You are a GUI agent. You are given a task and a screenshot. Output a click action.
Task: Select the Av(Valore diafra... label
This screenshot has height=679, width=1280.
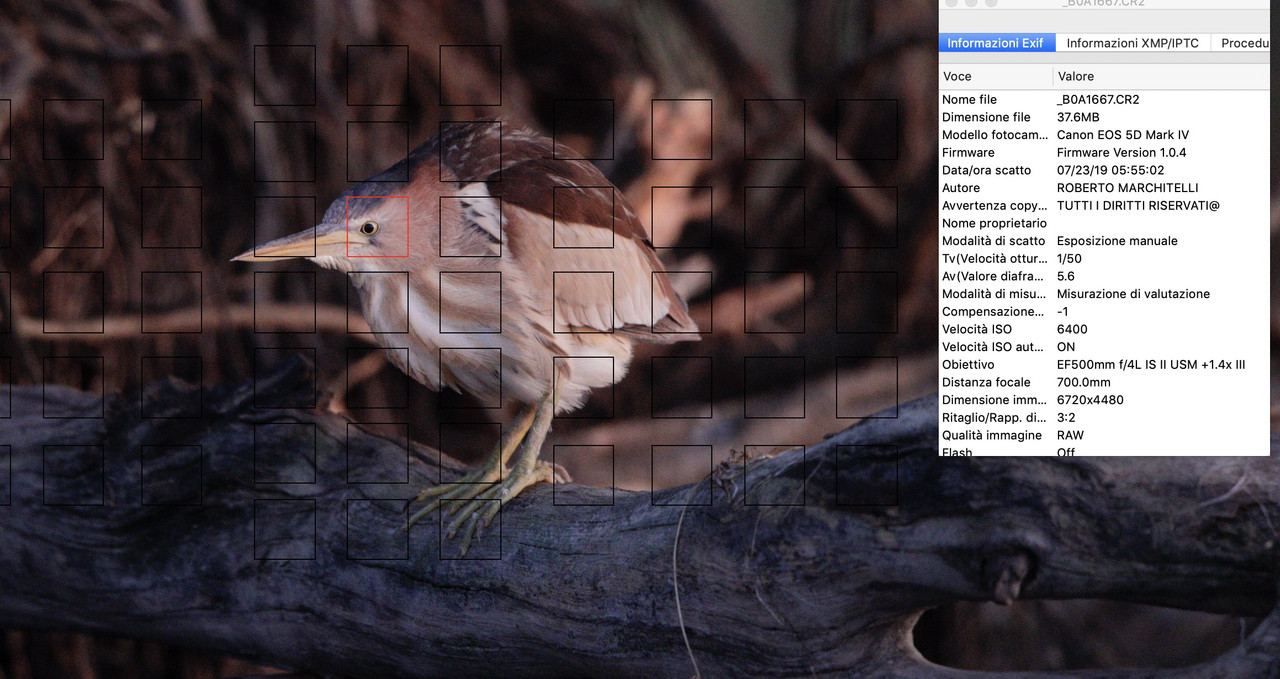click(995, 276)
